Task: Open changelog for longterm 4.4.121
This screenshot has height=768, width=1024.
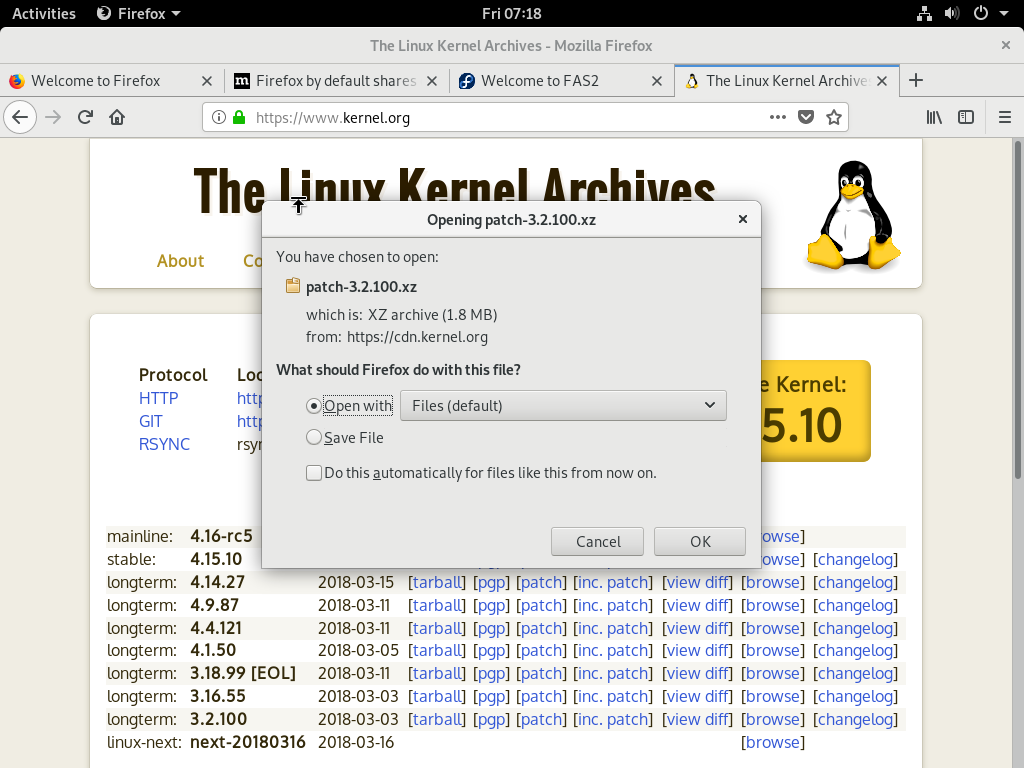Action: tap(856, 628)
